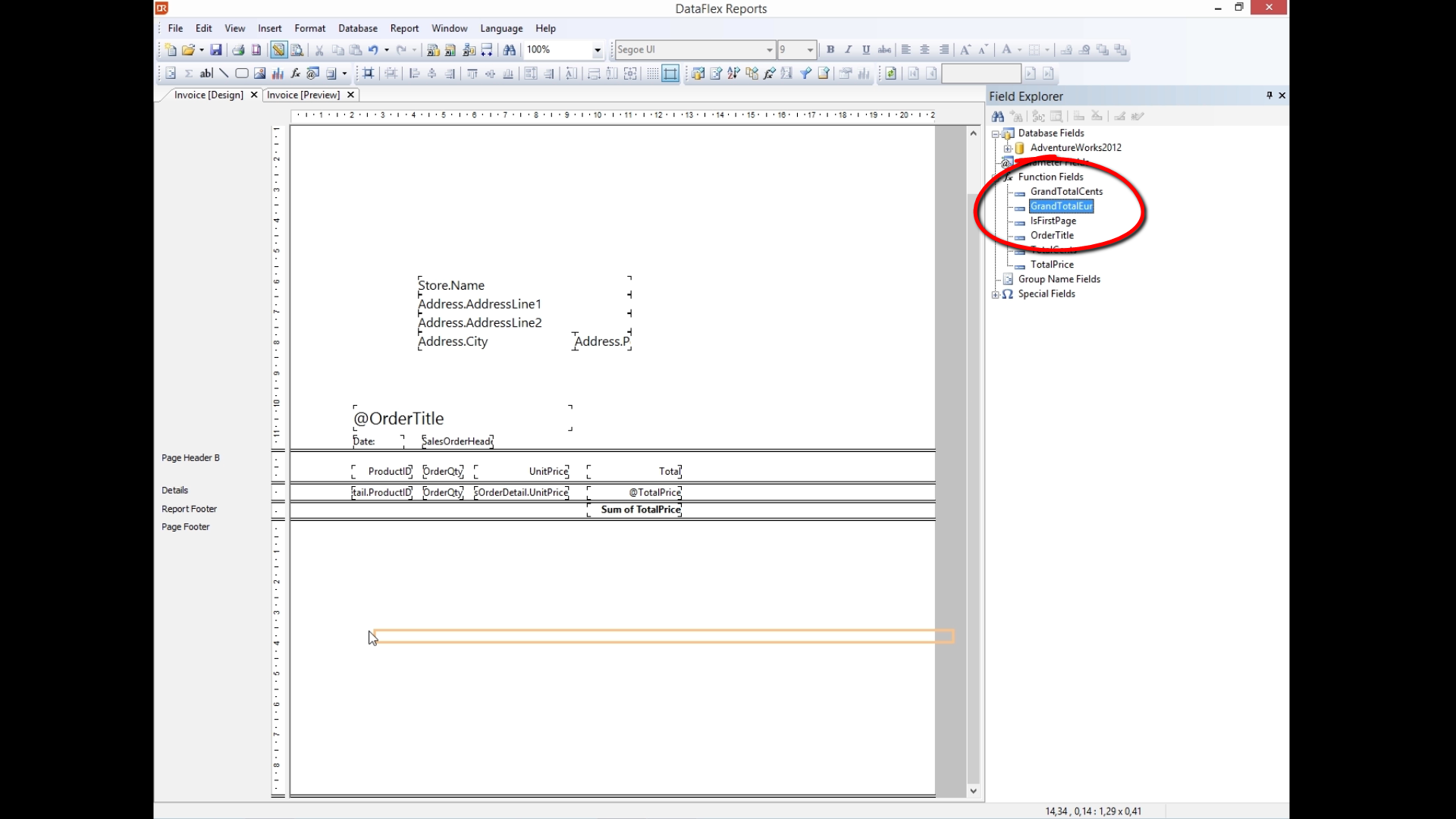Screen dimensions: 1456x819
Task: Click the insert chart icon
Action: coord(278,74)
